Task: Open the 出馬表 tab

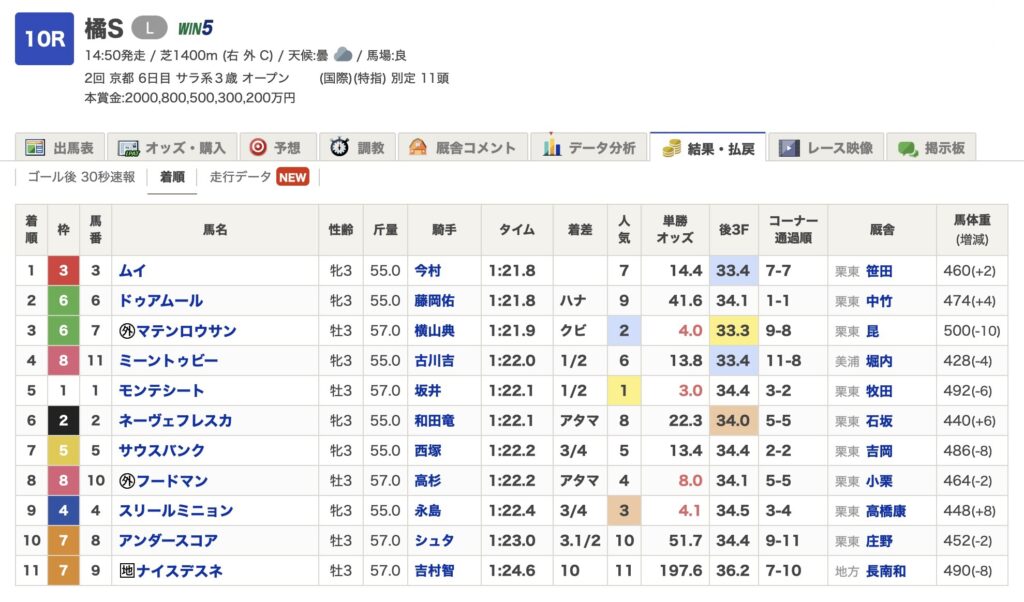Action: (59, 148)
